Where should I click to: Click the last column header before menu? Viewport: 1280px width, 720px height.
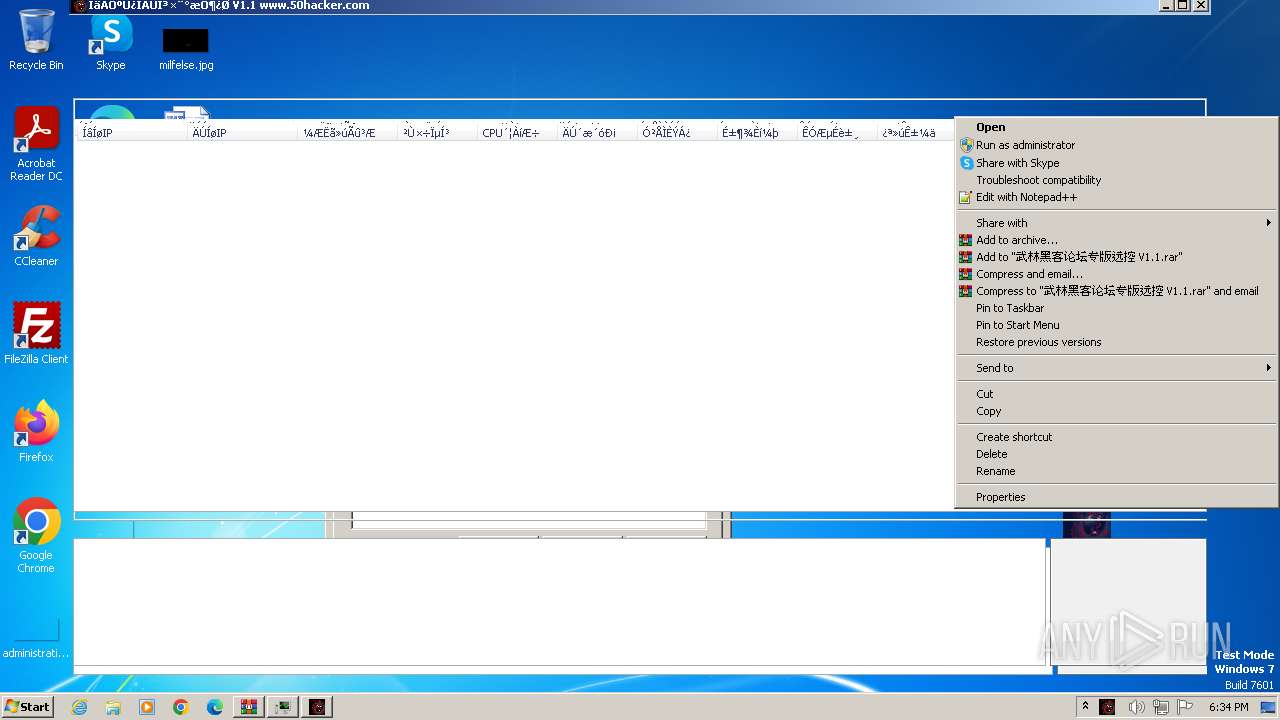(x=917, y=132)
